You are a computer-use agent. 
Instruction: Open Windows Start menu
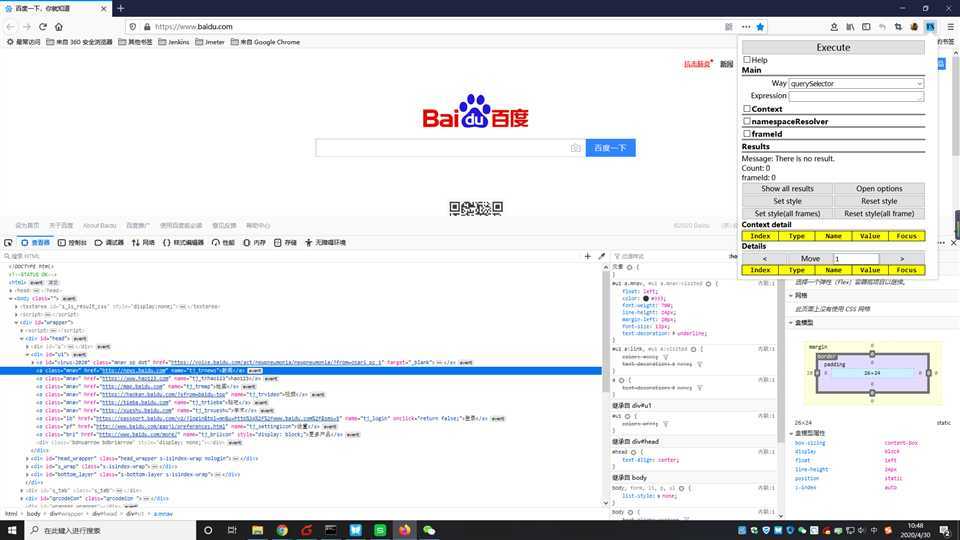coord(12,530)
